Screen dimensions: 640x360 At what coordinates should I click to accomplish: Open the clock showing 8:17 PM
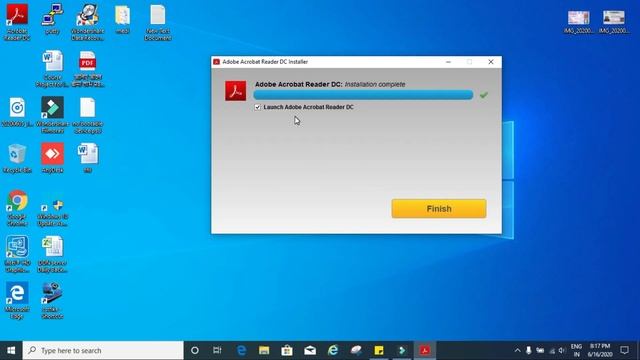[x=600, y=350]
